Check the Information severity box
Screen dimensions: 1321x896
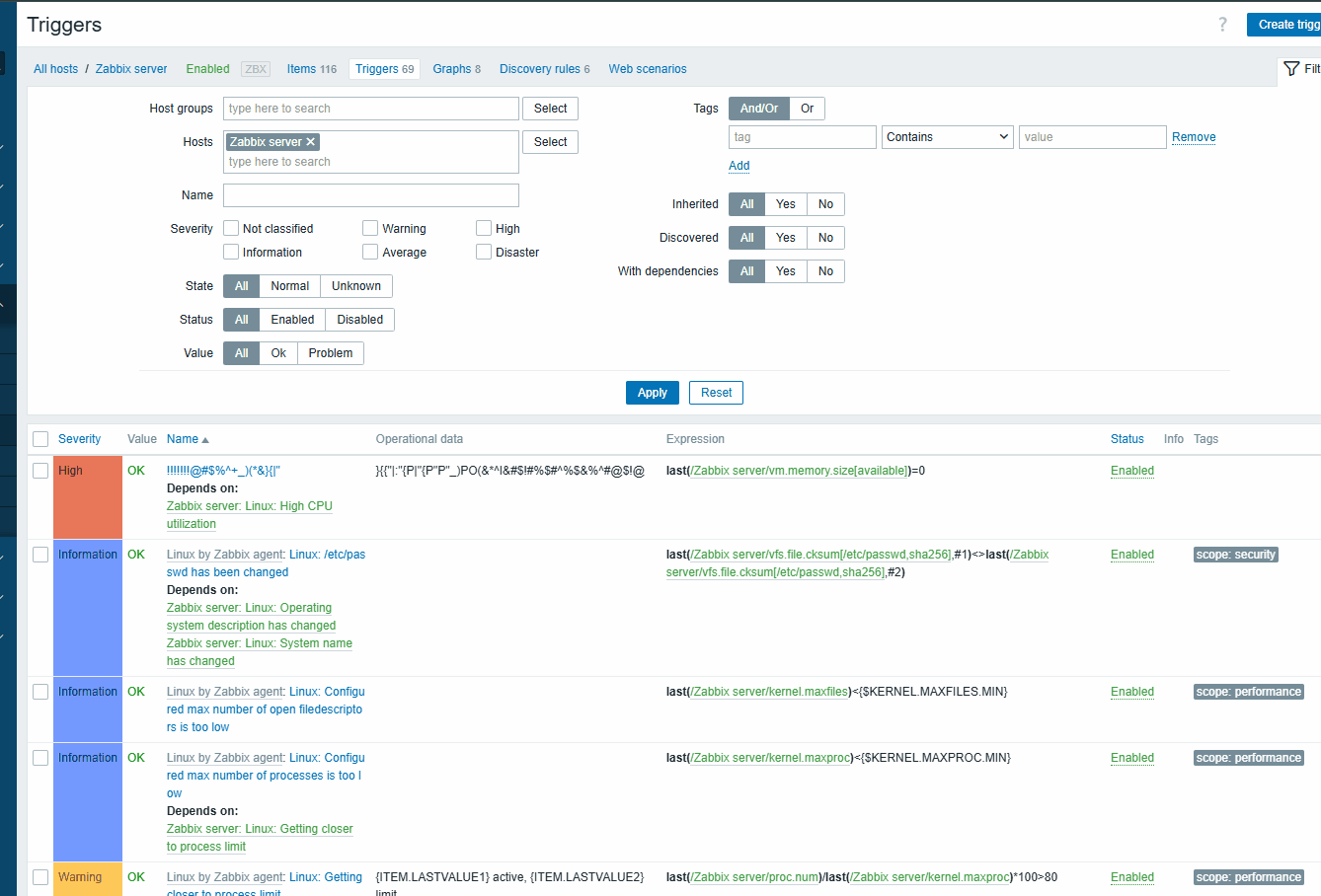tap(231, 252)
